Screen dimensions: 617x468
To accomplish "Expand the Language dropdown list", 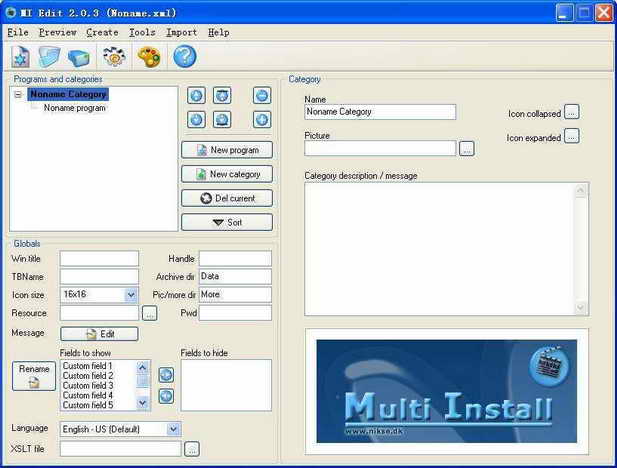I will pyautogui.click(x=174, y=429).
